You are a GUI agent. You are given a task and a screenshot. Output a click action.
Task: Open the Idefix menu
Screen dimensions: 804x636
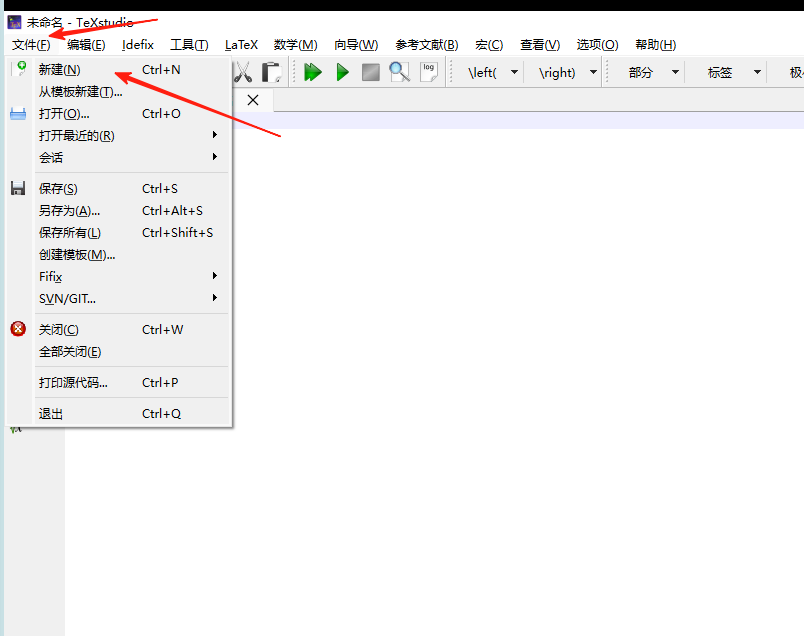pyautogui.click(x=138, y=45)
